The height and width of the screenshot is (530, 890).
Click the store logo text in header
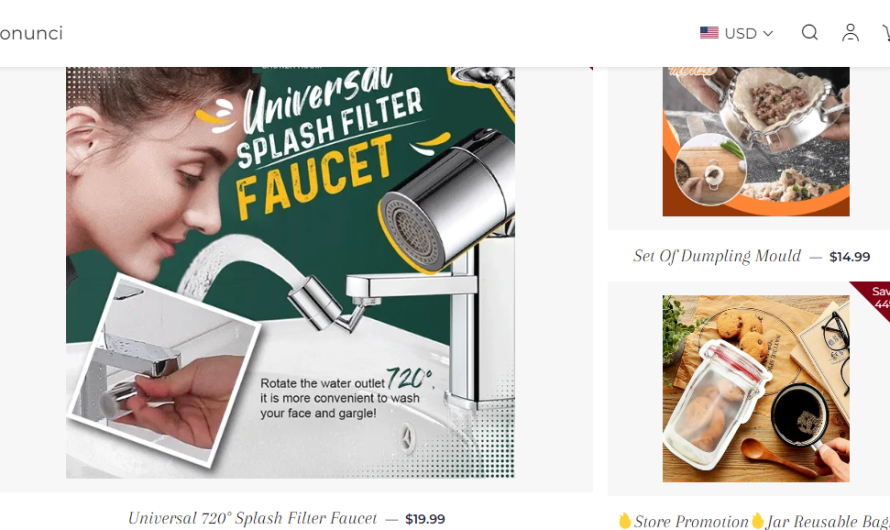pyautogui.click(x=31, y=33)
